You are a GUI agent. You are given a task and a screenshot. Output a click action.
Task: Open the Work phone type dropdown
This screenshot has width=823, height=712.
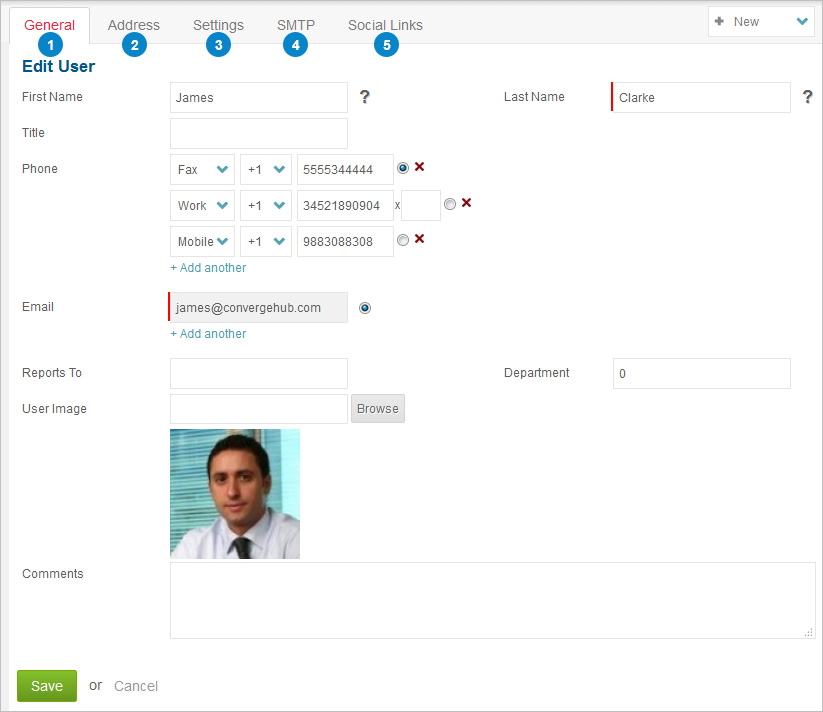202,206
